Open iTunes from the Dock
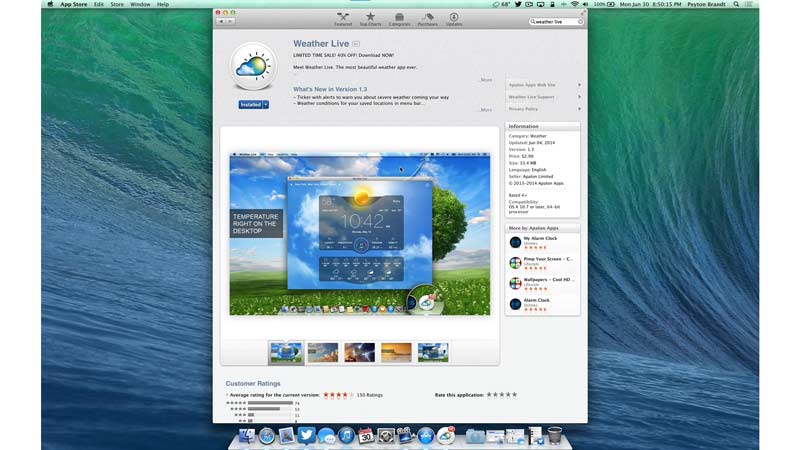This screenshot has width=800, height=450. pos(346,436)
